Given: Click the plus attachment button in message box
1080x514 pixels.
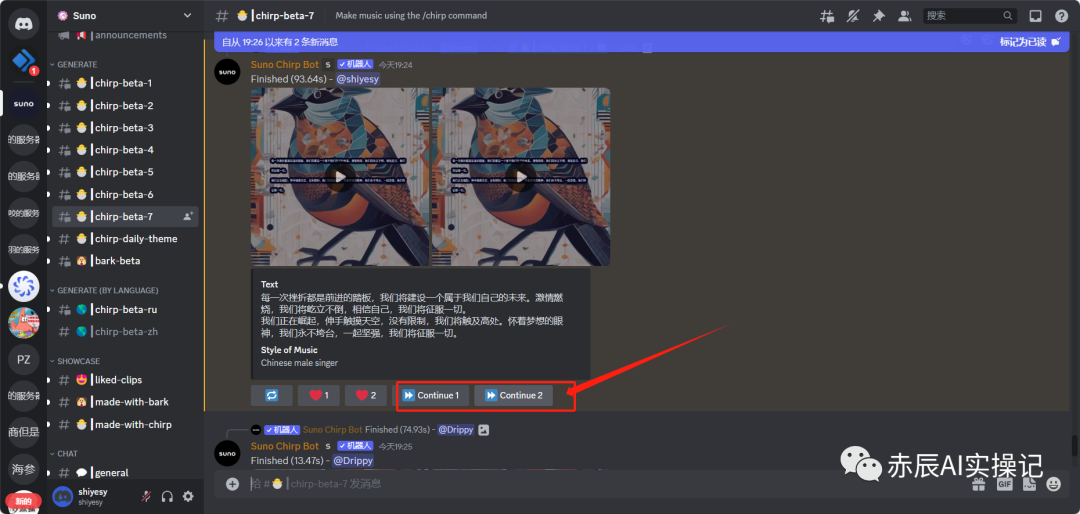Looking at the screenshot, I should (233, 484).
